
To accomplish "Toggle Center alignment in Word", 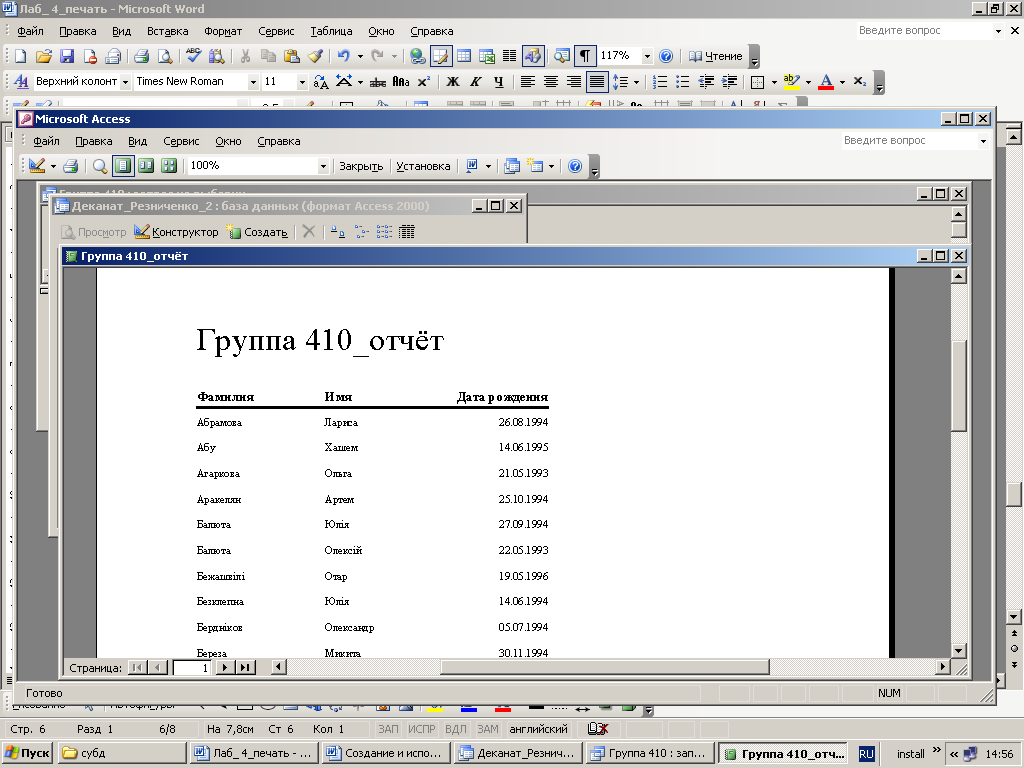I will 551,82.
